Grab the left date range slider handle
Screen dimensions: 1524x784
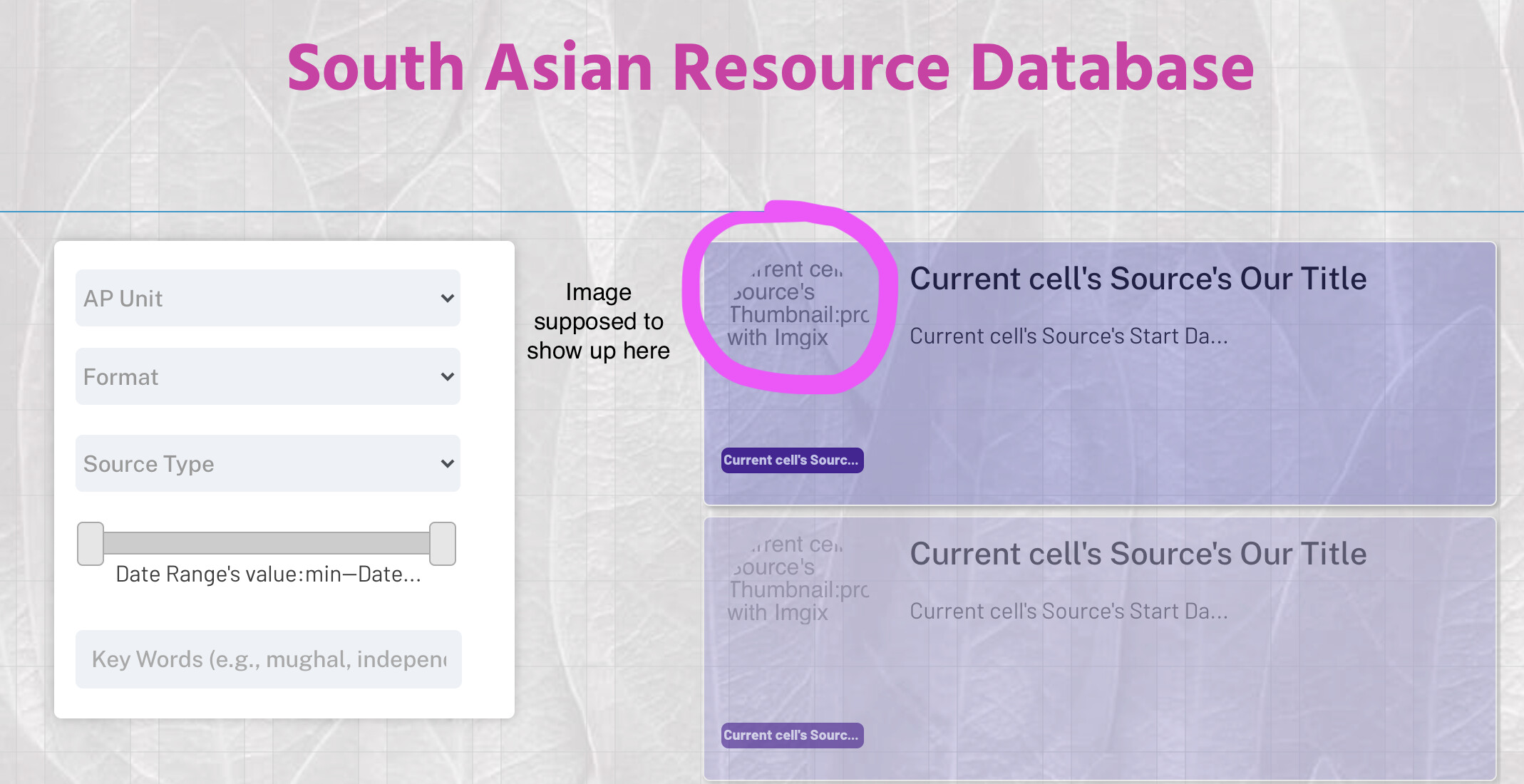tap(91, 543)
